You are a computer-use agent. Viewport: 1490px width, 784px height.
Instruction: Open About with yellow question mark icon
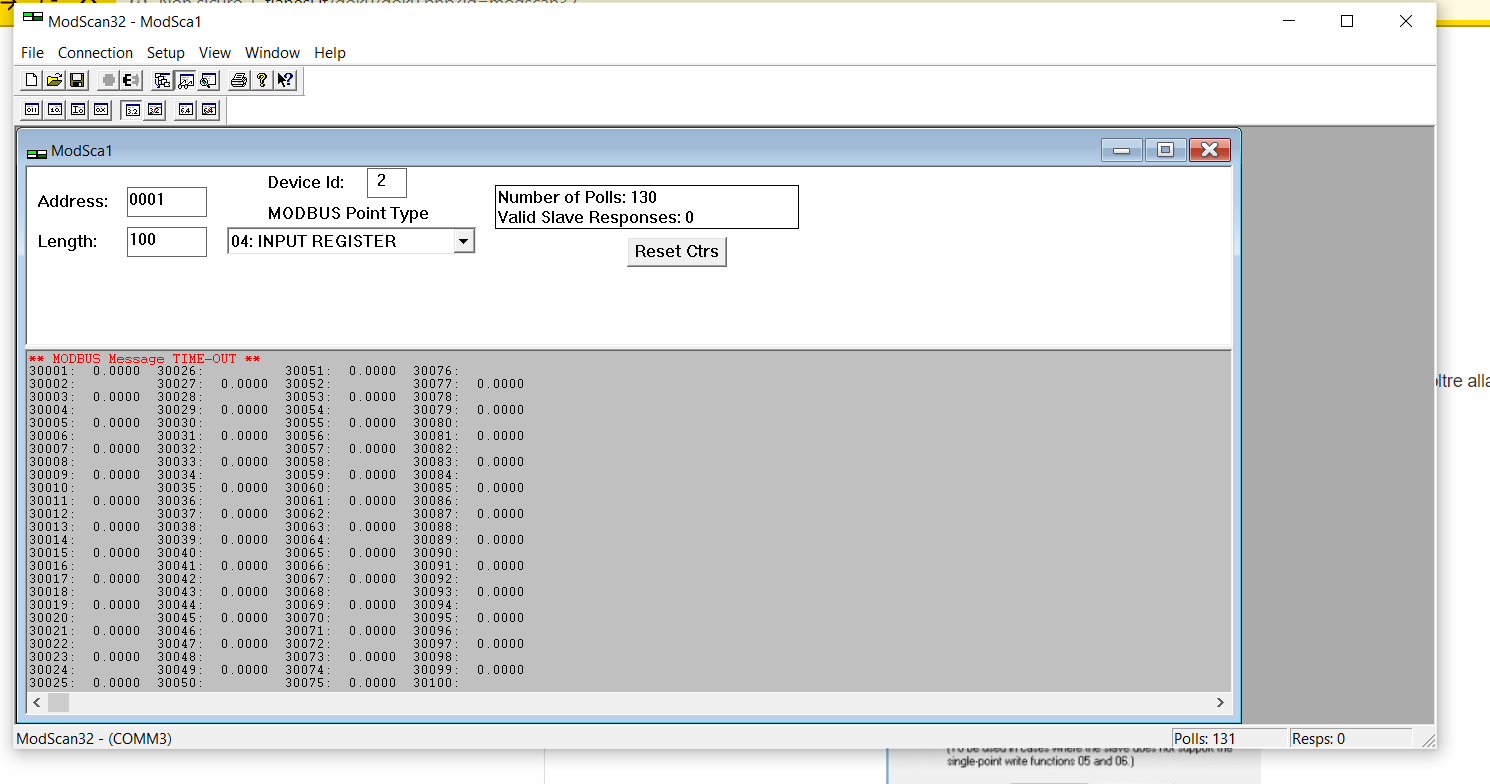pyautogui.click(x=262, y=81)
